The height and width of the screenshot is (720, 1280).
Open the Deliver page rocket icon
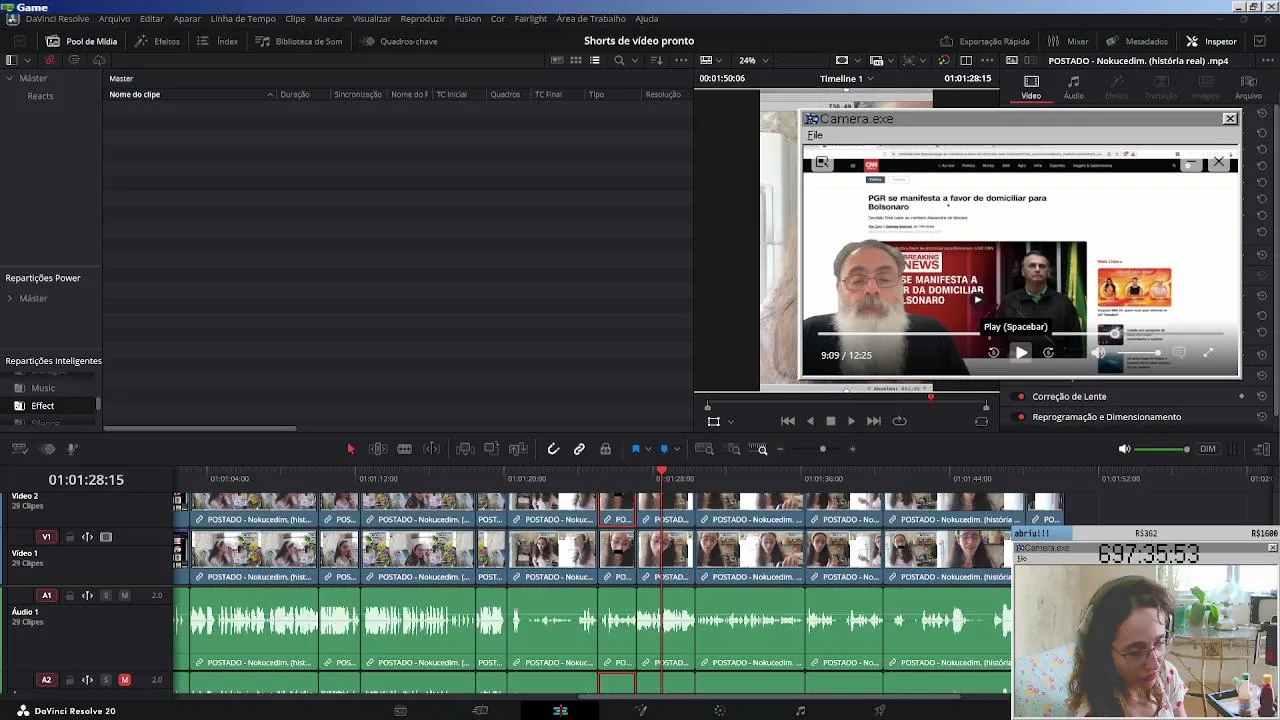pyautogui.click(x=880, y=711)
